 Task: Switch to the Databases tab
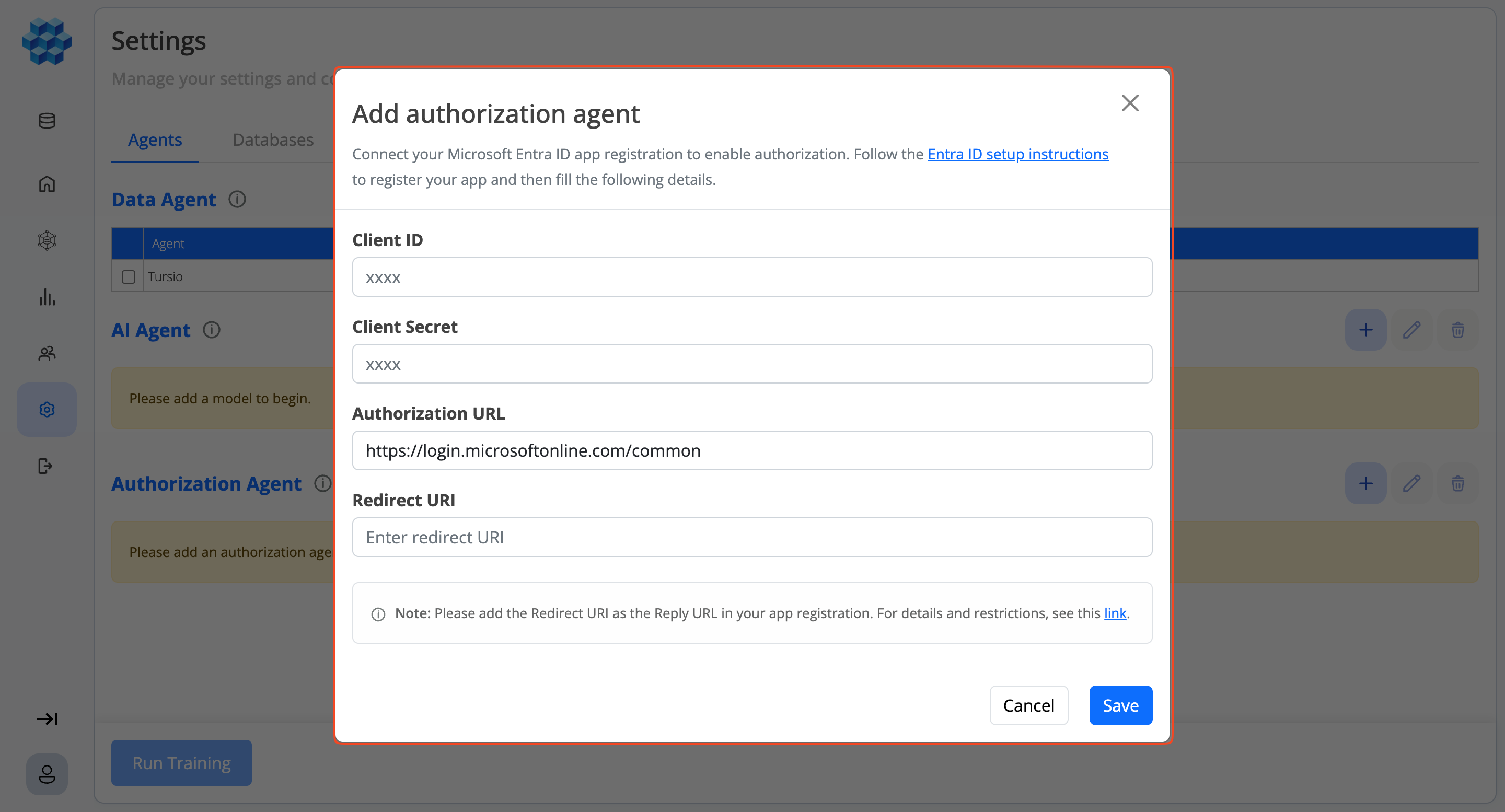click(x=273, y=140)
